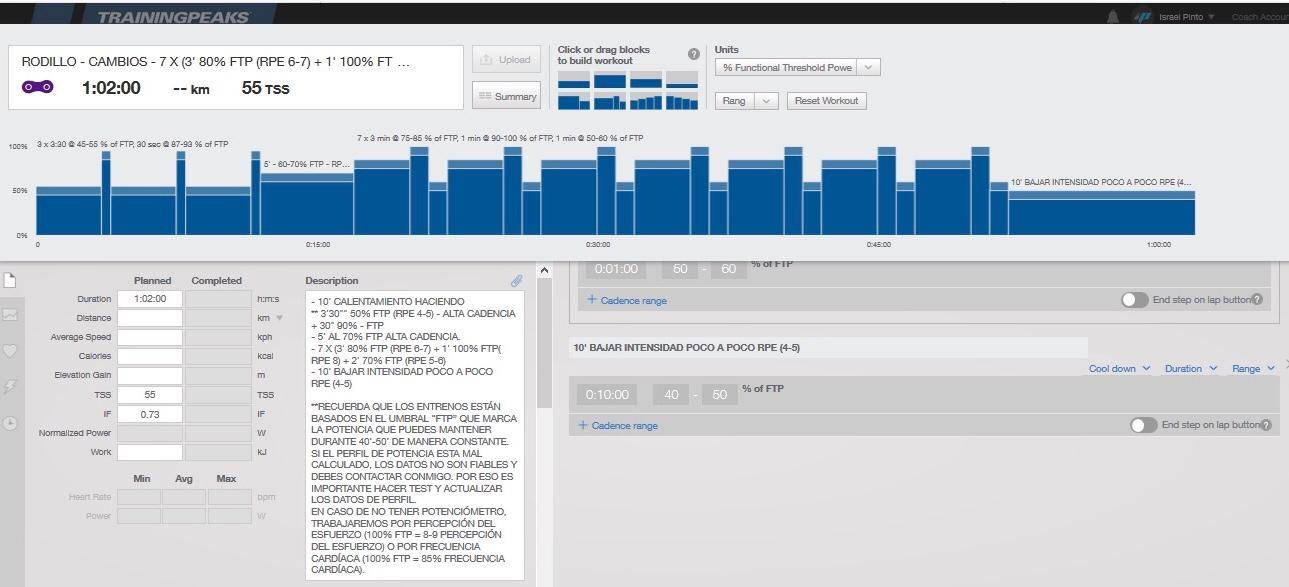Viewport: 1289px width, 587px height.
Task: Open the Rang dropdown
Action: pos(747,100)
